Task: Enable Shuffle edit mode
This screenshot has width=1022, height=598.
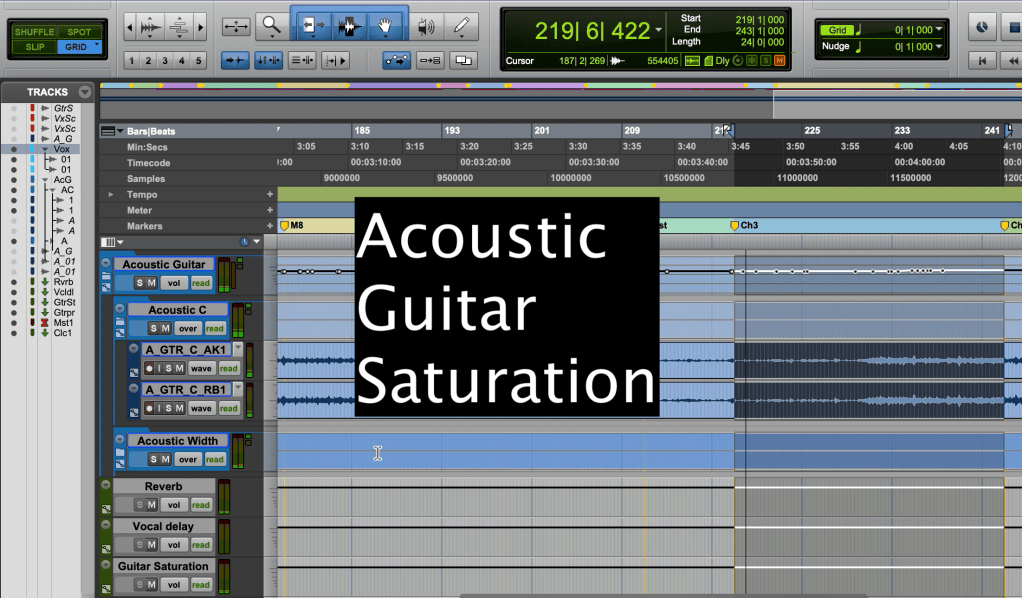Action: coord(34,32)
